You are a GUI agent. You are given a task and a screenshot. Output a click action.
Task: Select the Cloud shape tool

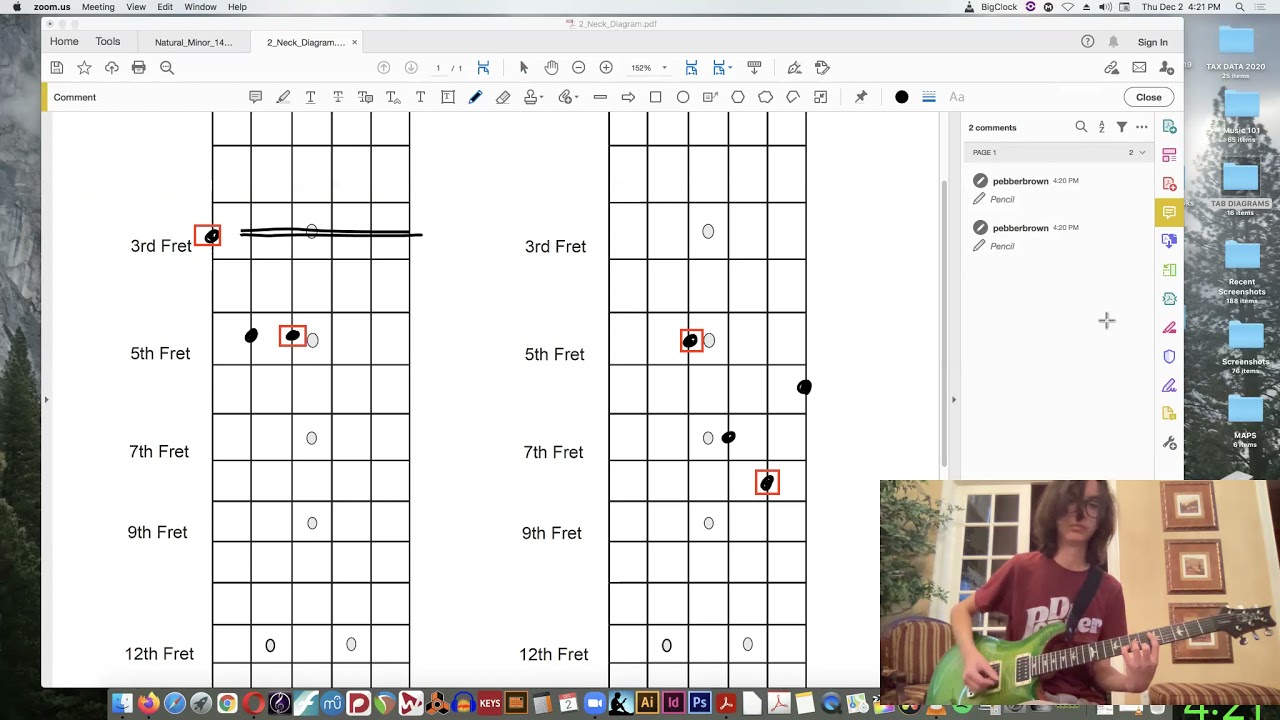coord(765,97)
